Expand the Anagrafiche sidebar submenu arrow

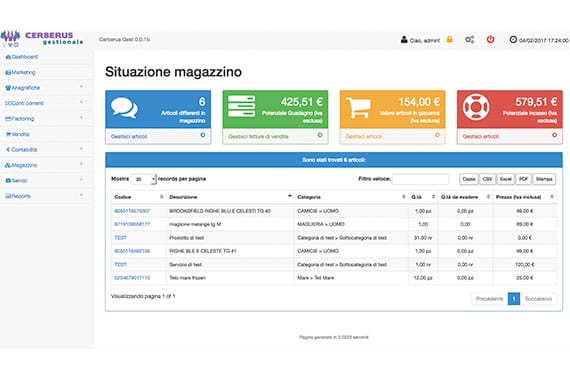coord(81,87)
